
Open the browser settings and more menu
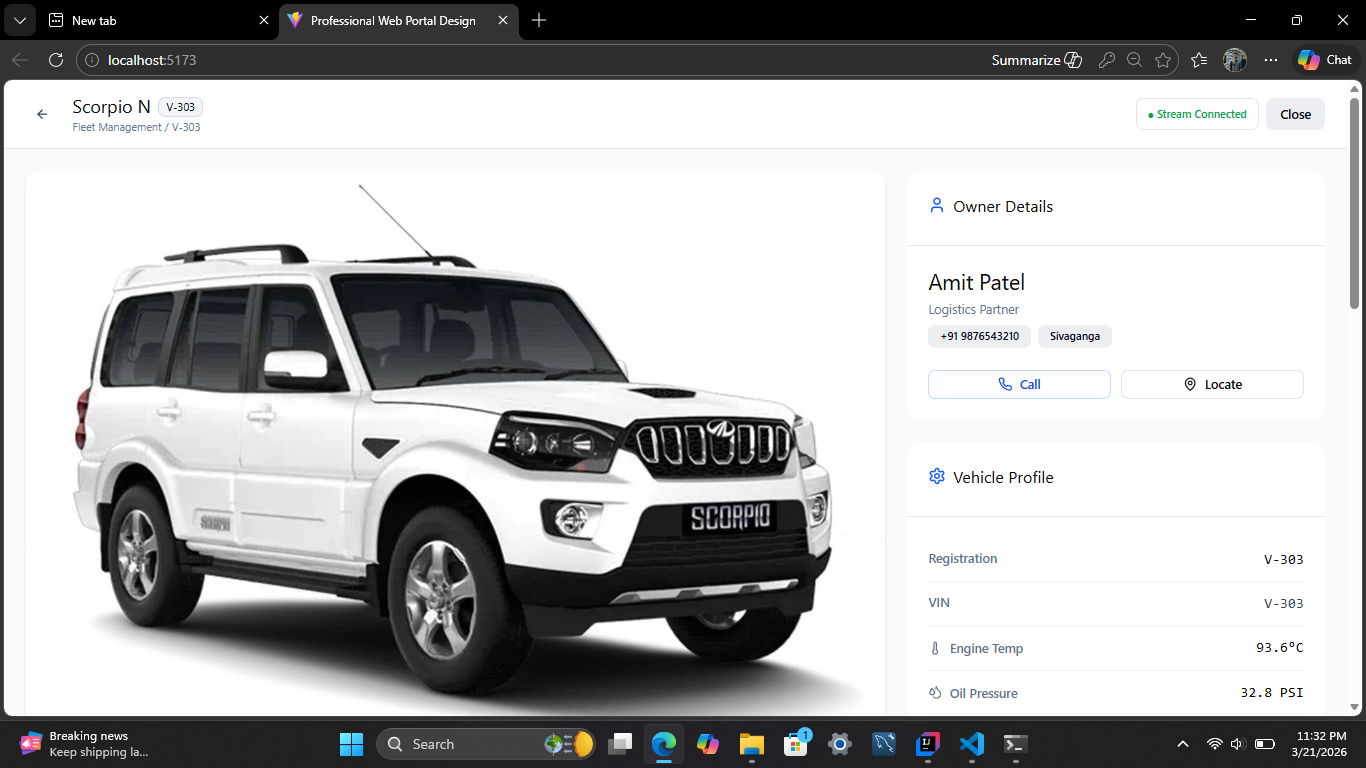point(1271,60)
